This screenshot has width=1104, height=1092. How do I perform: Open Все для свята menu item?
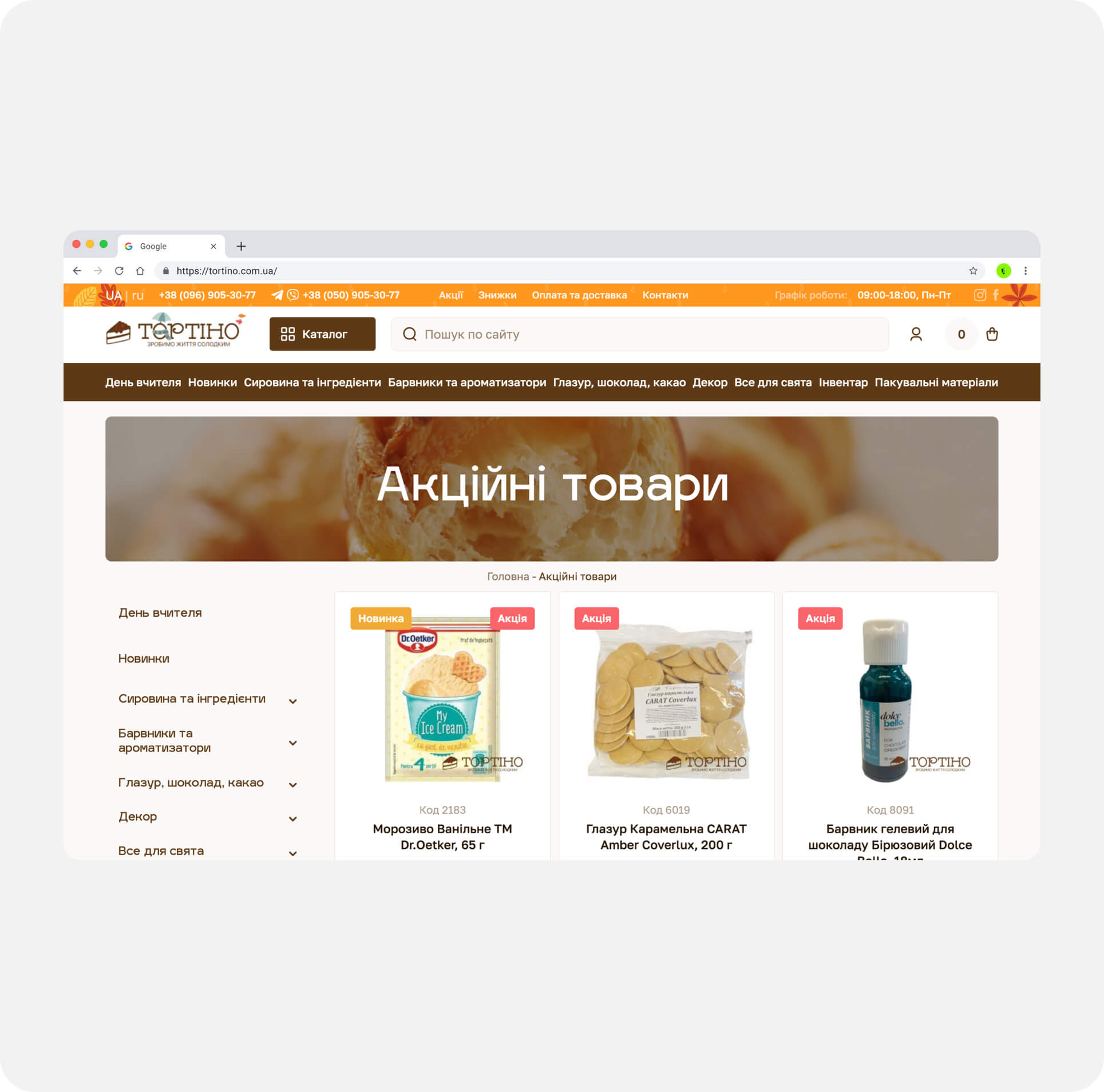point(773,382)
